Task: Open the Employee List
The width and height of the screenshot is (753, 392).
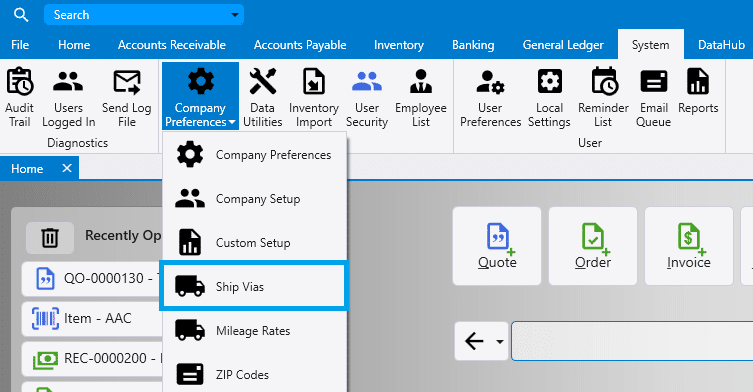Action: click(421, 98)
